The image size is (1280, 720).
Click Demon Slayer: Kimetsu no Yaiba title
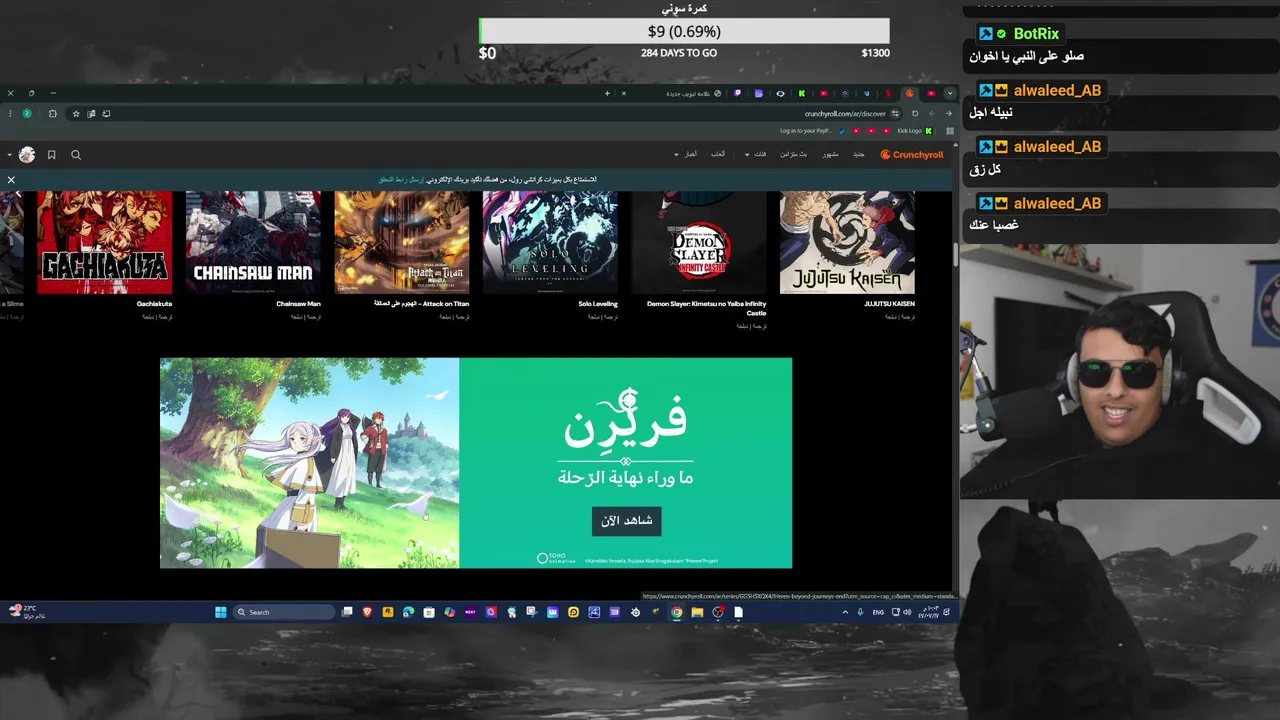[706, 308]
